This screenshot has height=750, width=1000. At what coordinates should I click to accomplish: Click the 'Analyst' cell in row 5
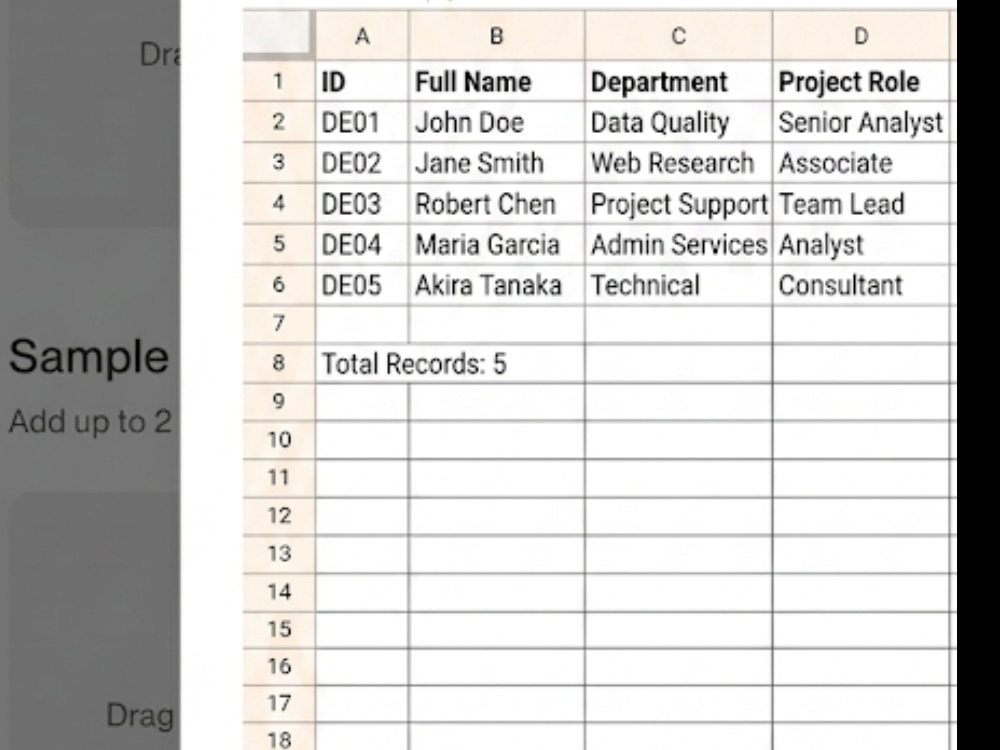[860, 244]
